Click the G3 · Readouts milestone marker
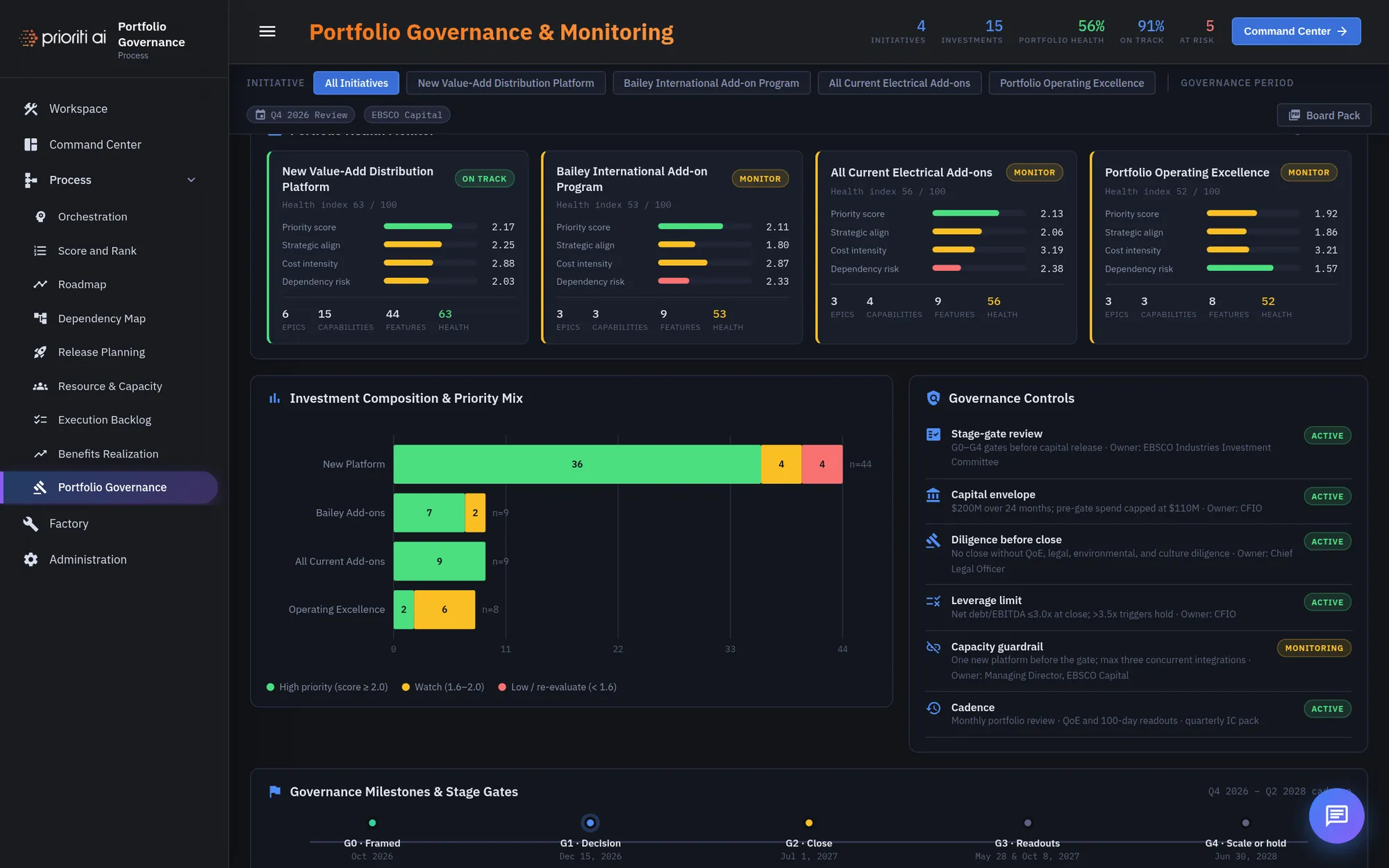Screen dimensions: 1389x868 pyautogui.click(x=1028, y=823)
